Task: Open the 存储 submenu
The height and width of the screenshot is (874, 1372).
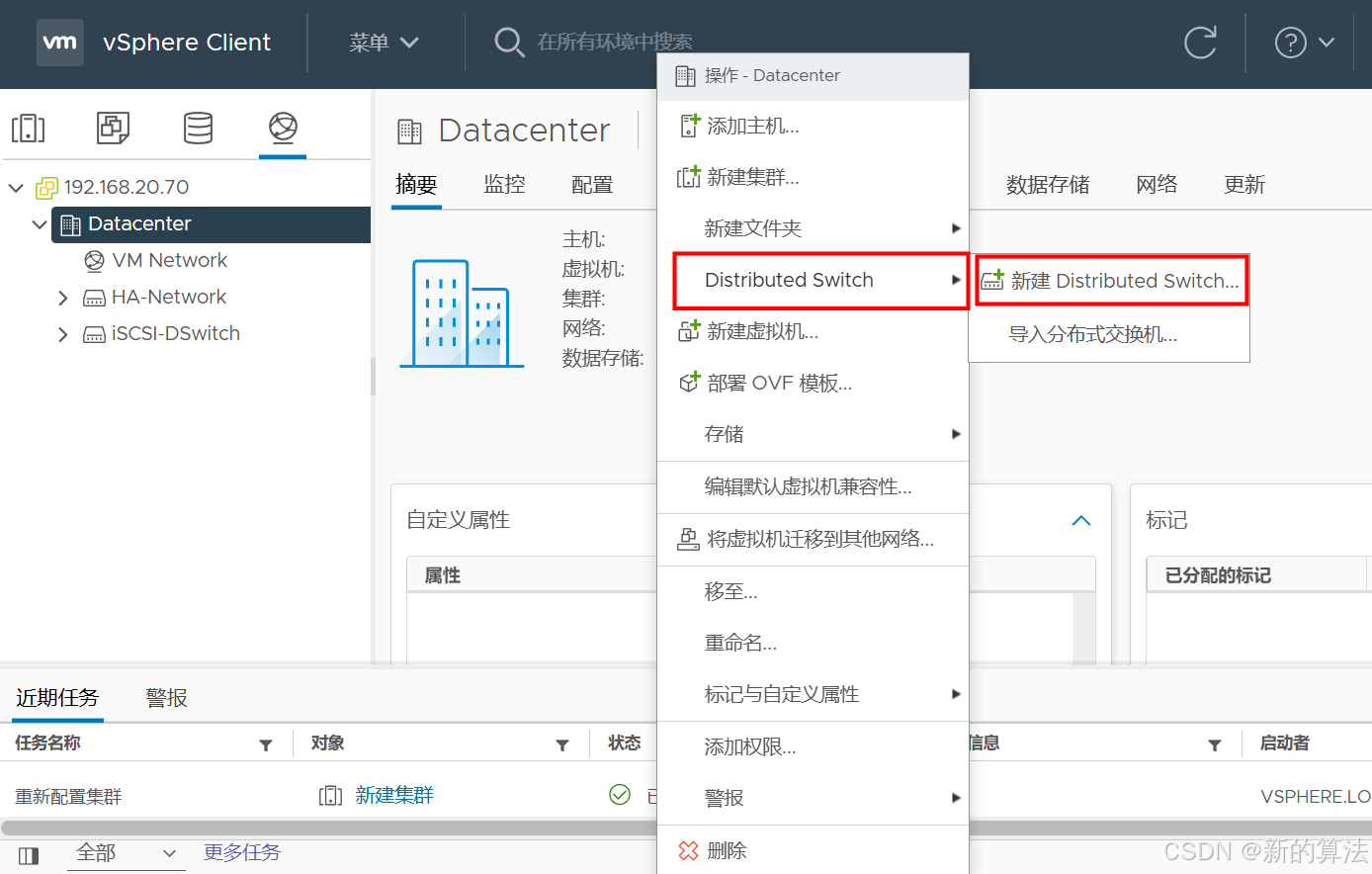Action: 813,434
